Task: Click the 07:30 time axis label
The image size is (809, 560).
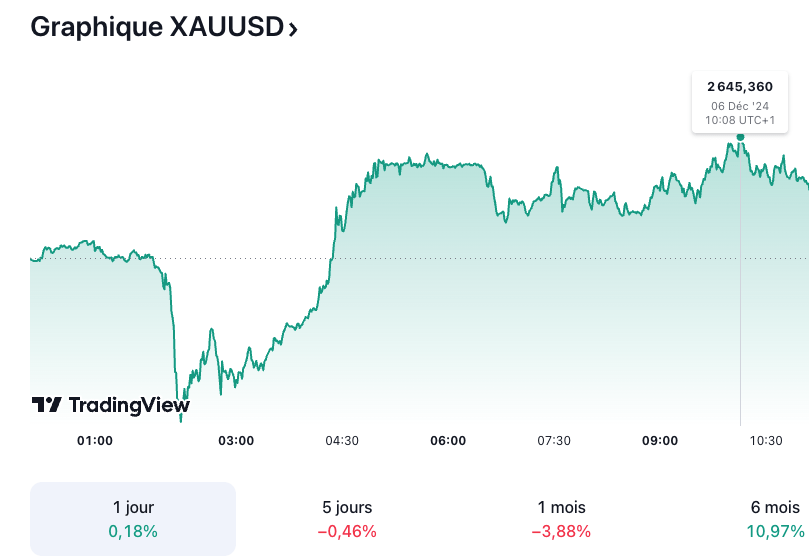Action: tap(554, 441)
